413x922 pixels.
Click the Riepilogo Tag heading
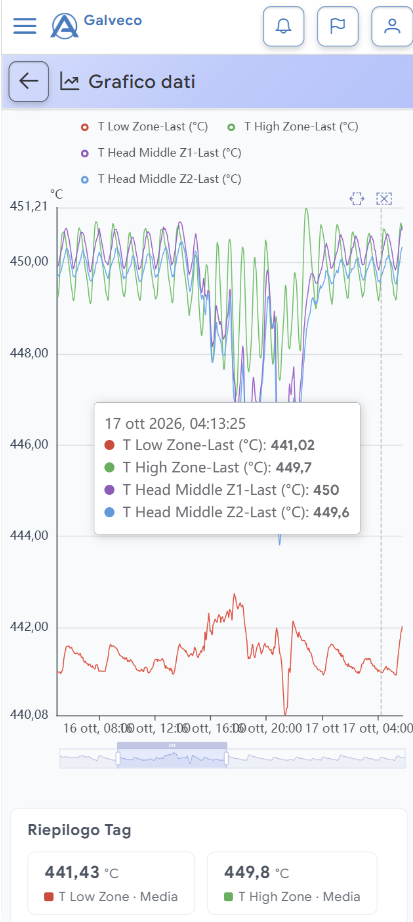pos(79,830)
